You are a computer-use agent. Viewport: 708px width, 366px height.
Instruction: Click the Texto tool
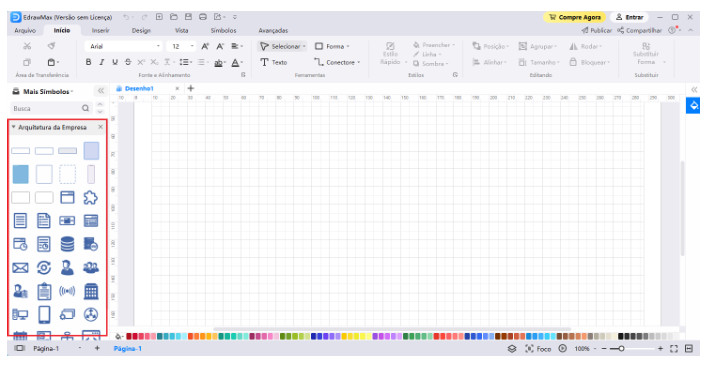click(x=274, y=62)
